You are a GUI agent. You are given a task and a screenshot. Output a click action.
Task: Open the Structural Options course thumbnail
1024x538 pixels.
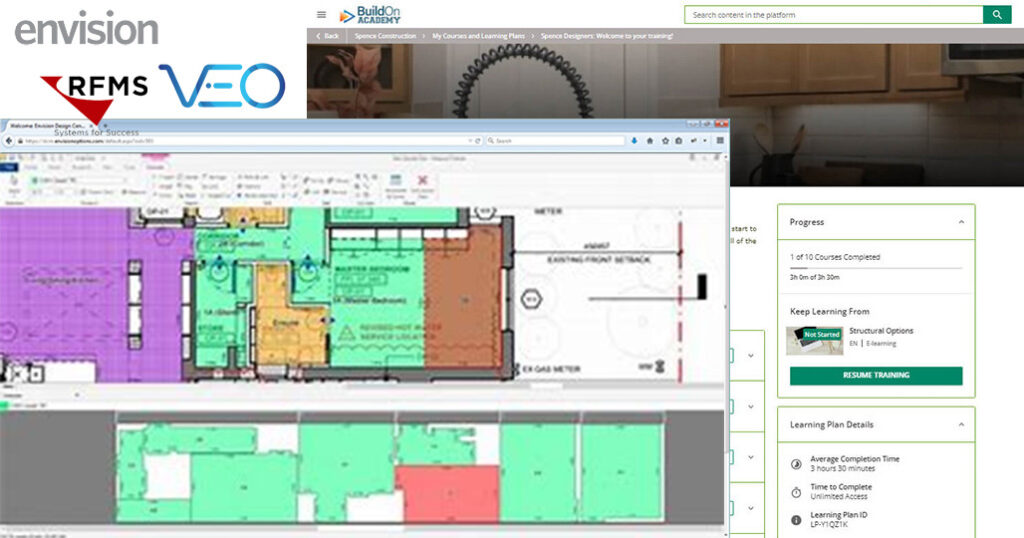point(814,340)
